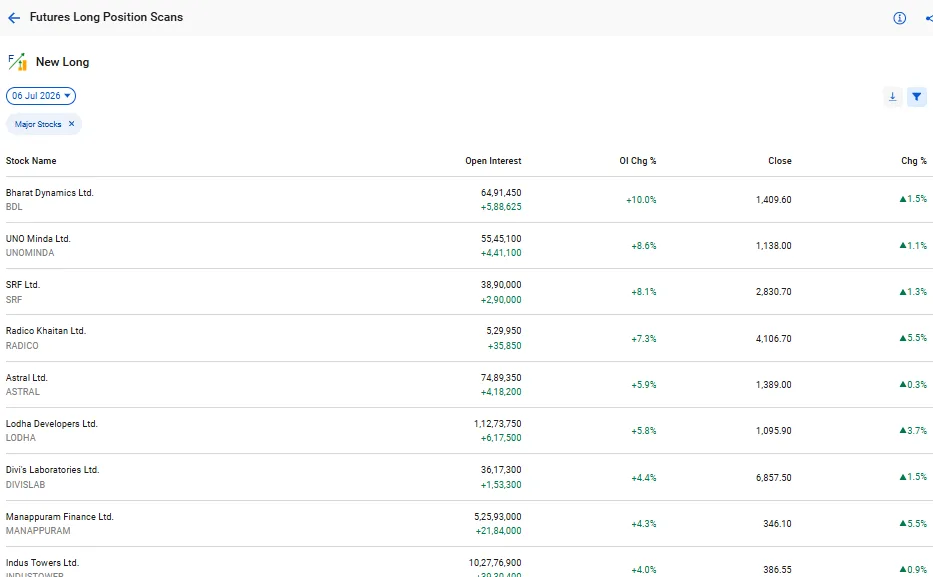
Task: Click OI change +1,53,300 for Divi's
Action: [x=501, y=485]
